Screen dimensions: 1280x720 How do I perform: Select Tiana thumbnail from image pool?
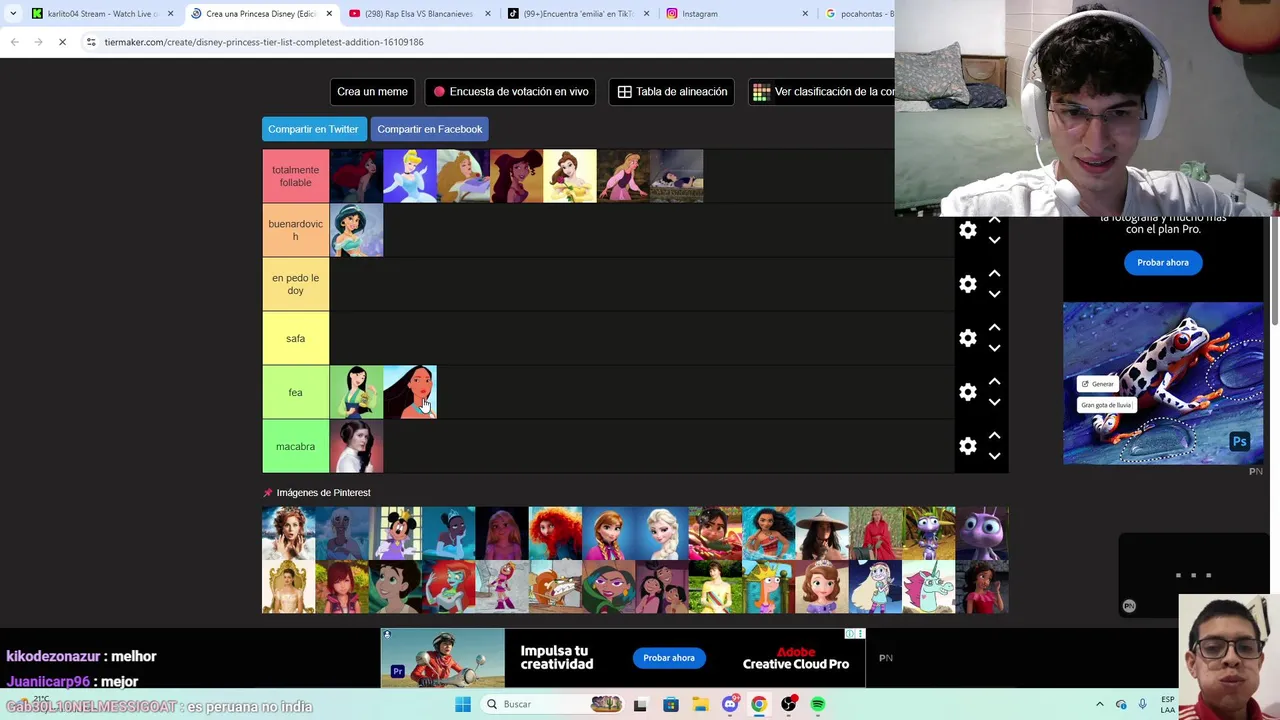coord(448,533)
